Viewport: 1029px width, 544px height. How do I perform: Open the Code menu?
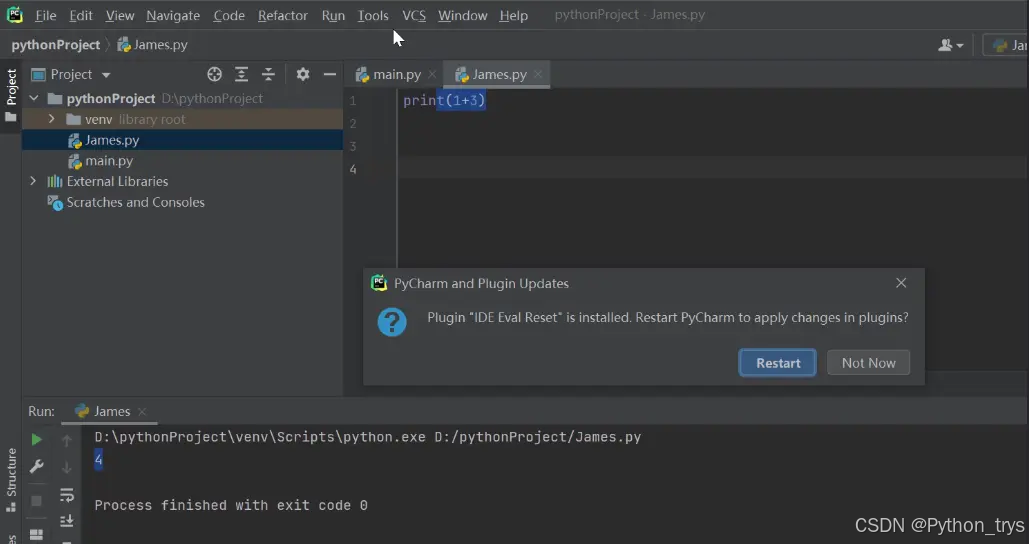pos(229,15)
